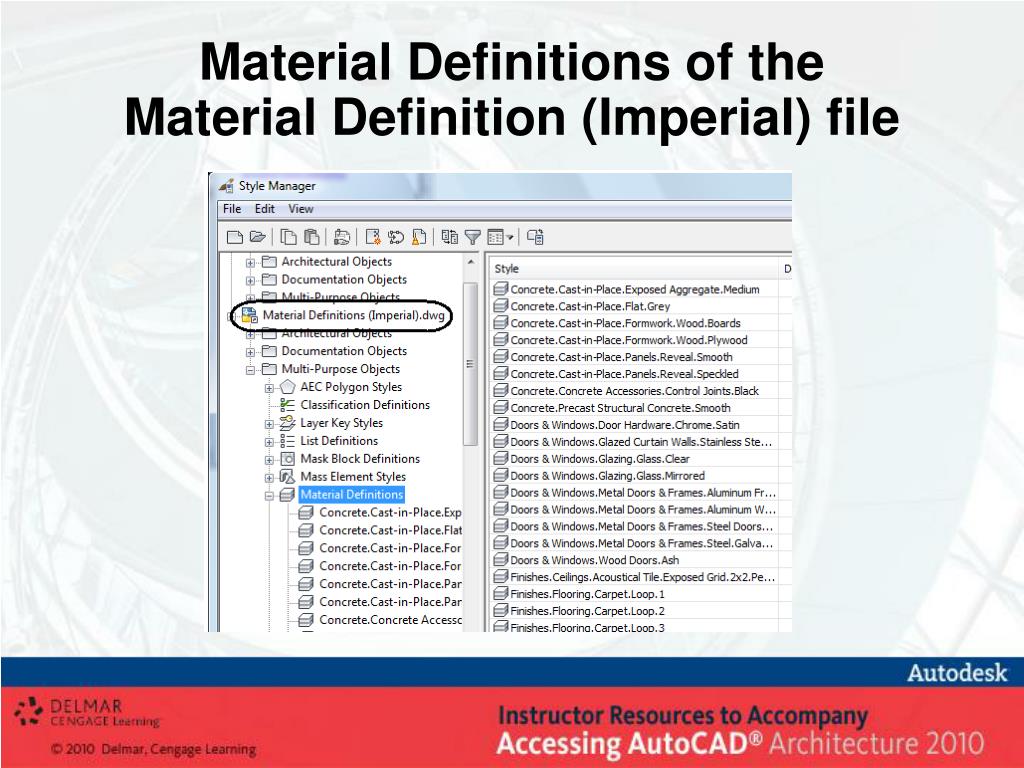
Task: Click the Paste toolbar icon
Action: point(312,237)
